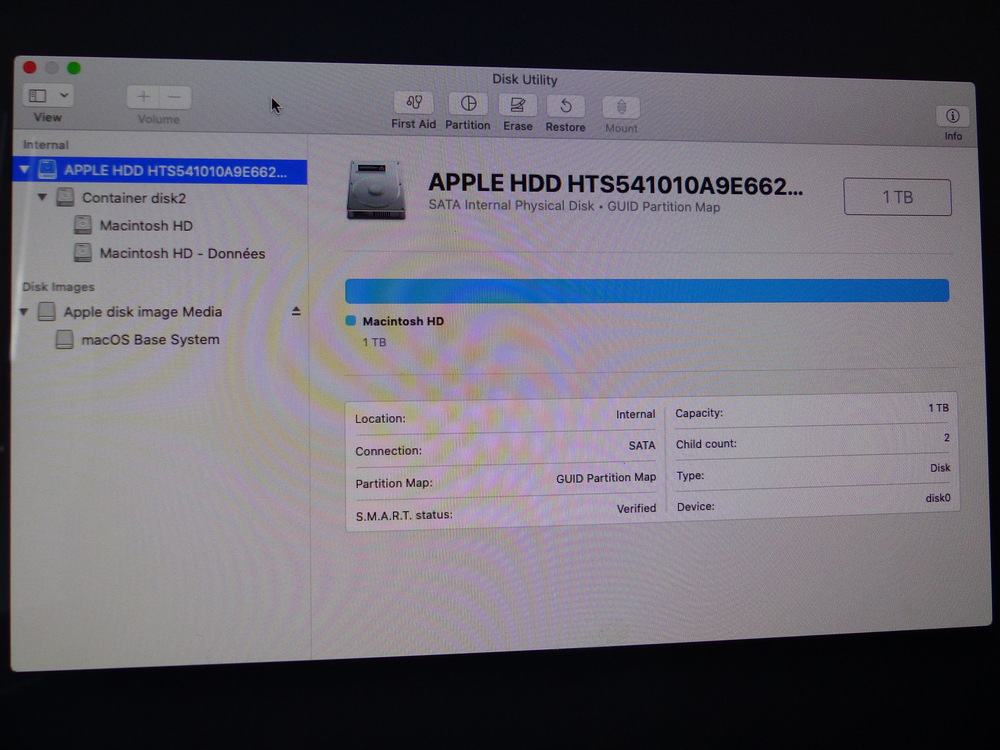Click the Disk Images sidebar header
This screenshot has height=750, width=1000.
click(x=58, y=287)
